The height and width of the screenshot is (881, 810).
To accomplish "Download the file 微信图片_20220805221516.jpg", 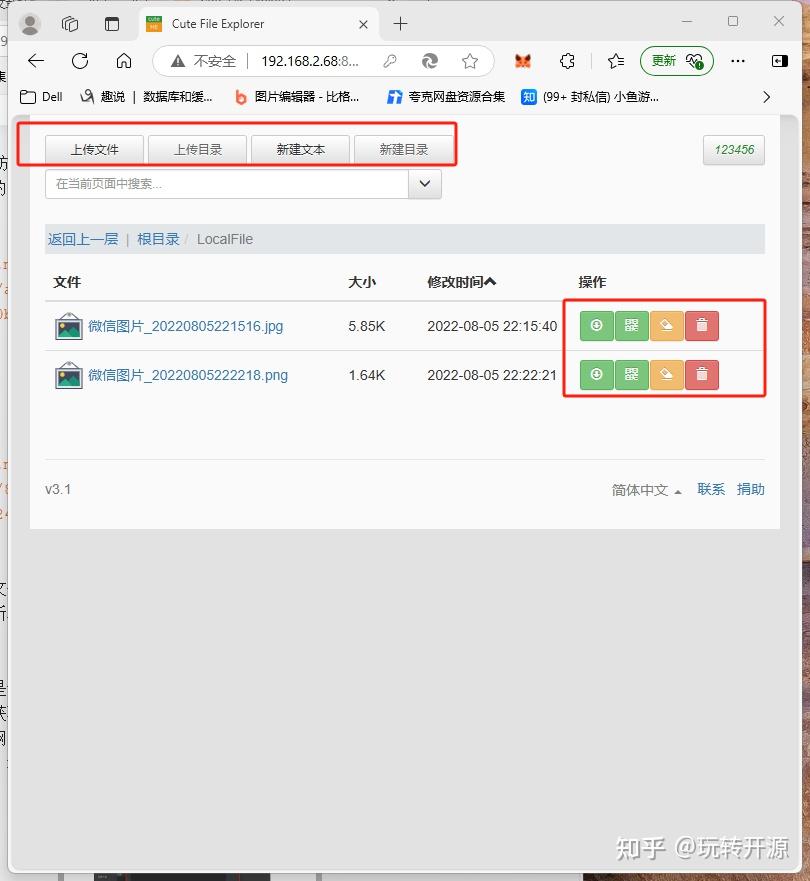I will click(596, 325).
